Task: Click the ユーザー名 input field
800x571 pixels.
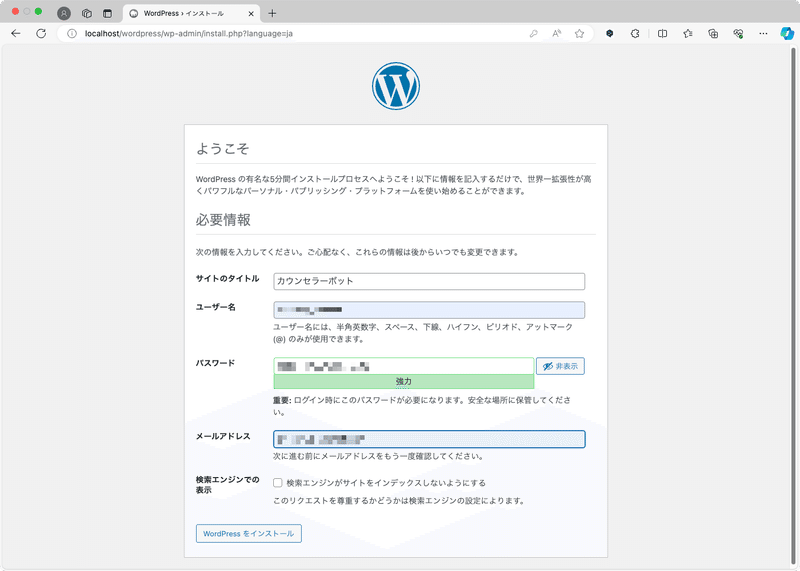Action: (x=429, y=310)
